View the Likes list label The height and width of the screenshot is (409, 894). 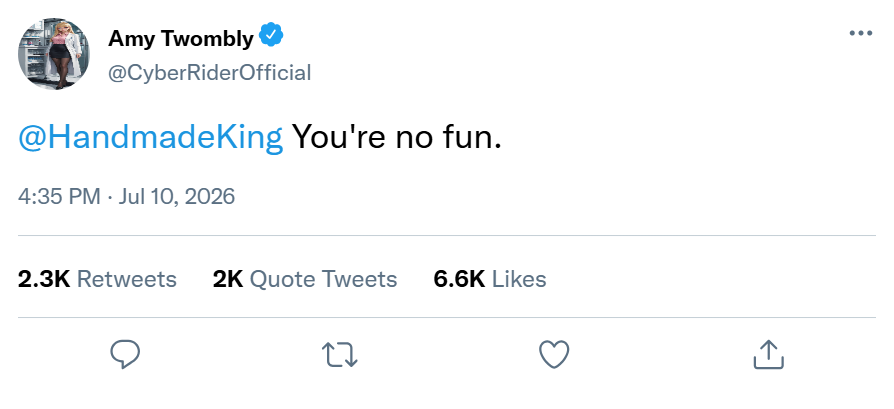[x=519, y=280]
